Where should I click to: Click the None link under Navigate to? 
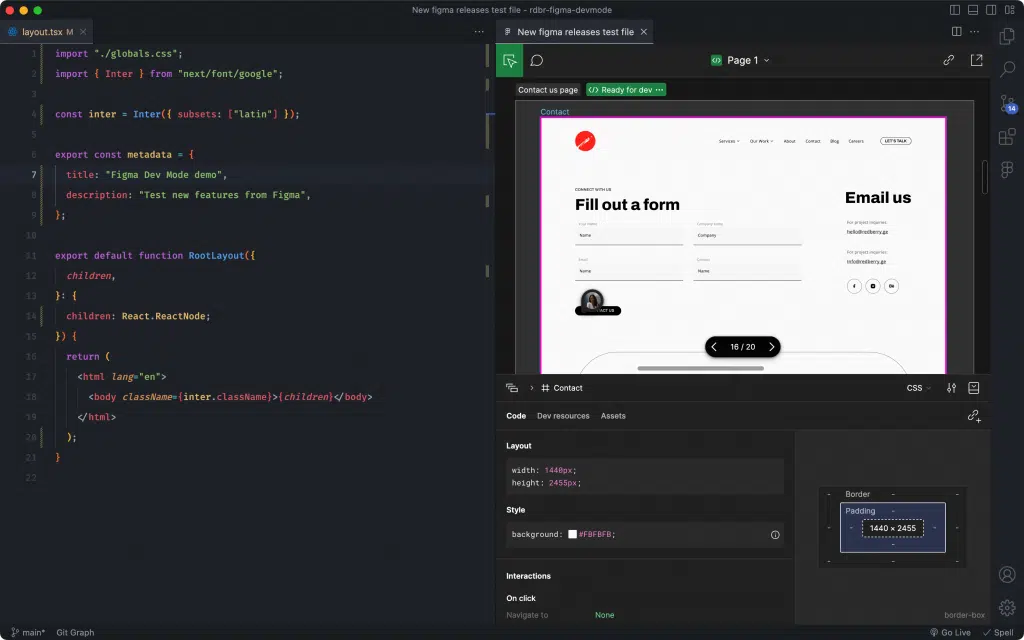[x=604, y=615]
